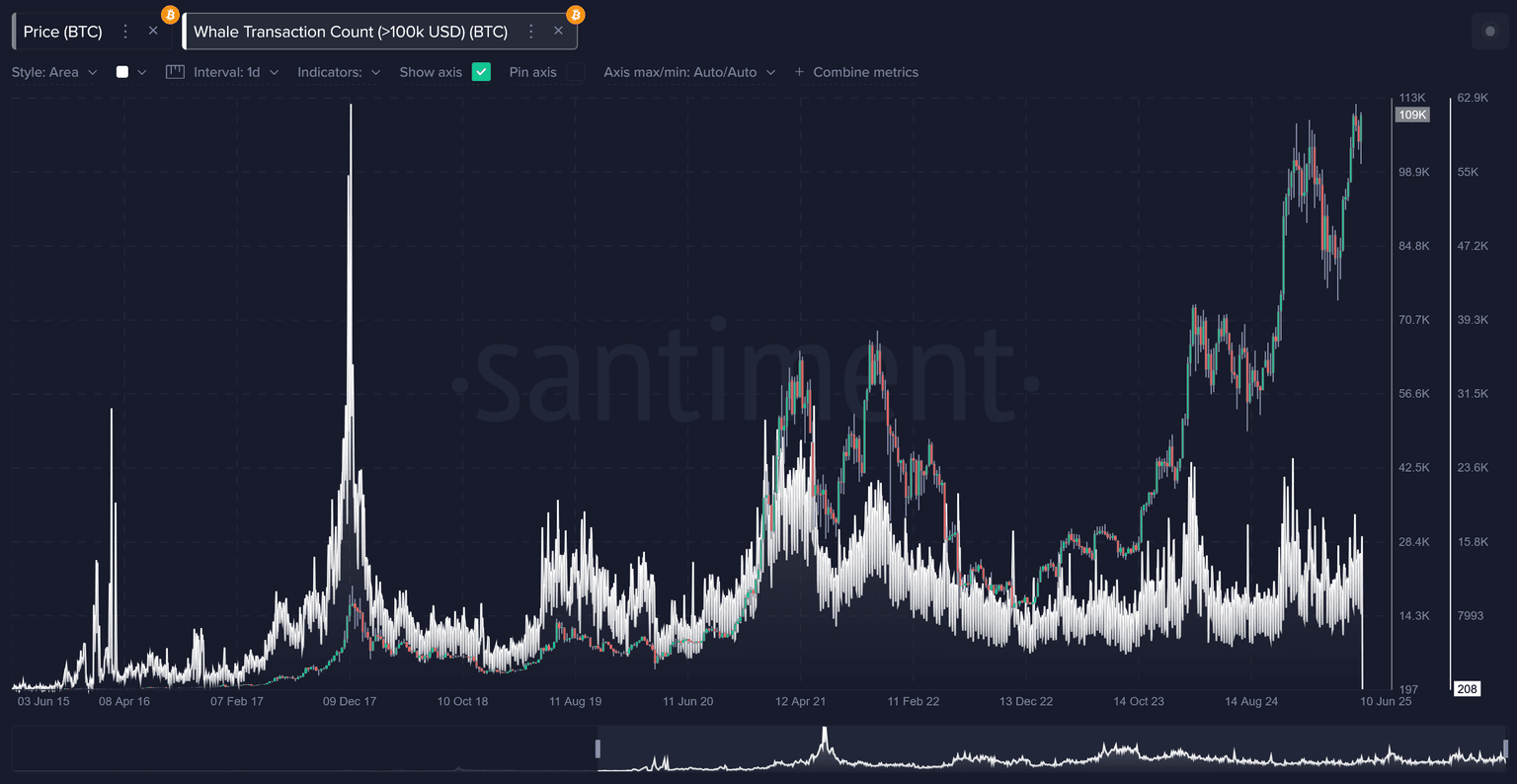Click the candle interval icon
This screenshot has width=1517, height=784.
(175, 72)
